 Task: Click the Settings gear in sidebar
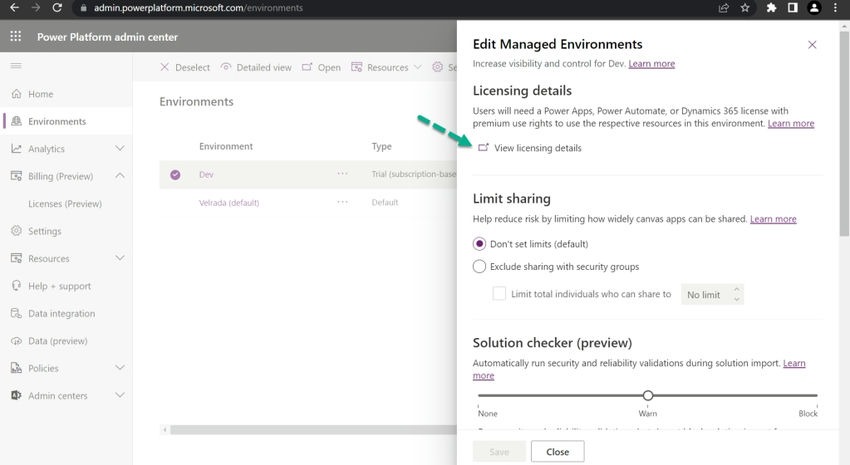click(x=16, y=231)
